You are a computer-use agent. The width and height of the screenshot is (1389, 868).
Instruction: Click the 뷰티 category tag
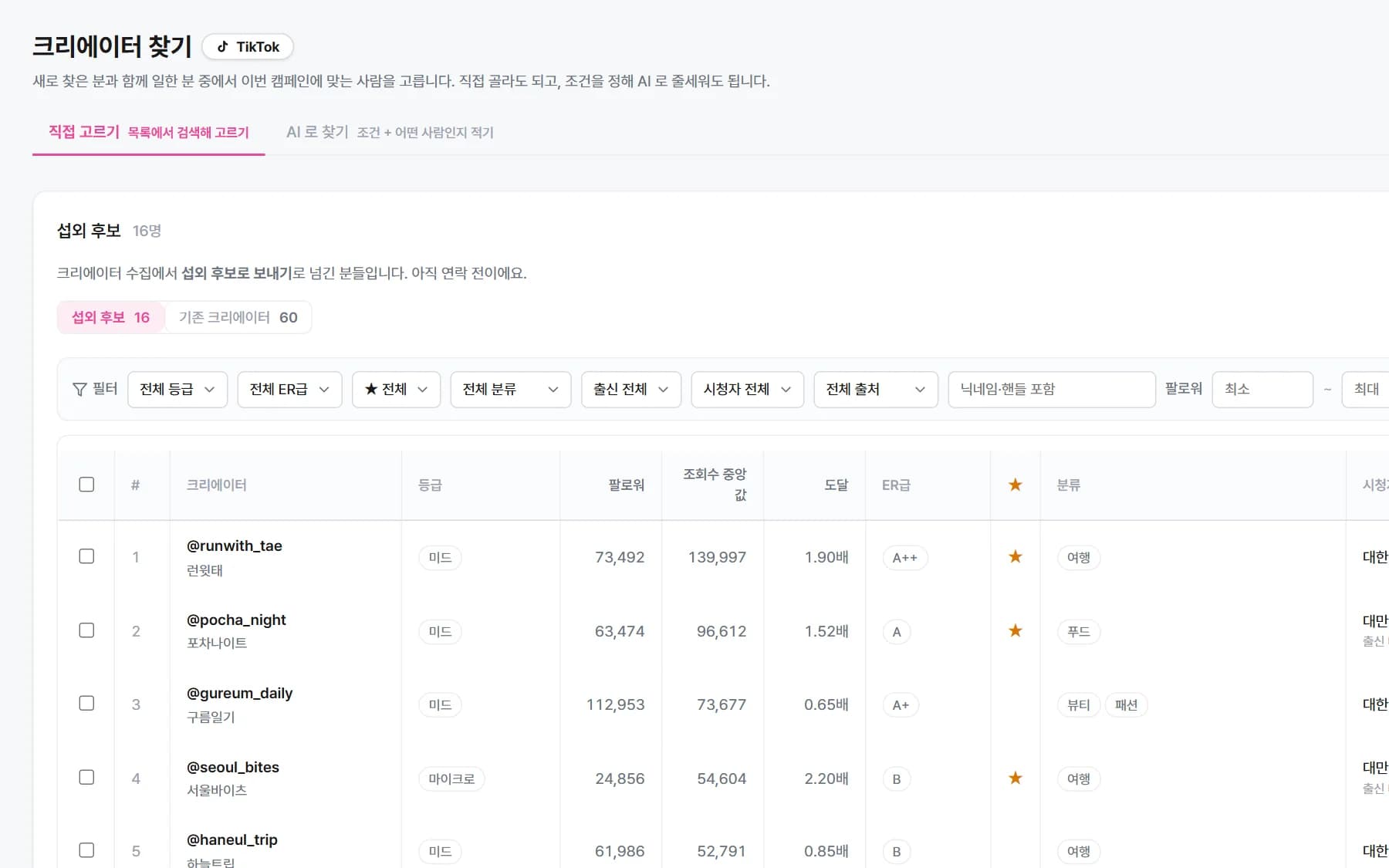(1079, 705)
